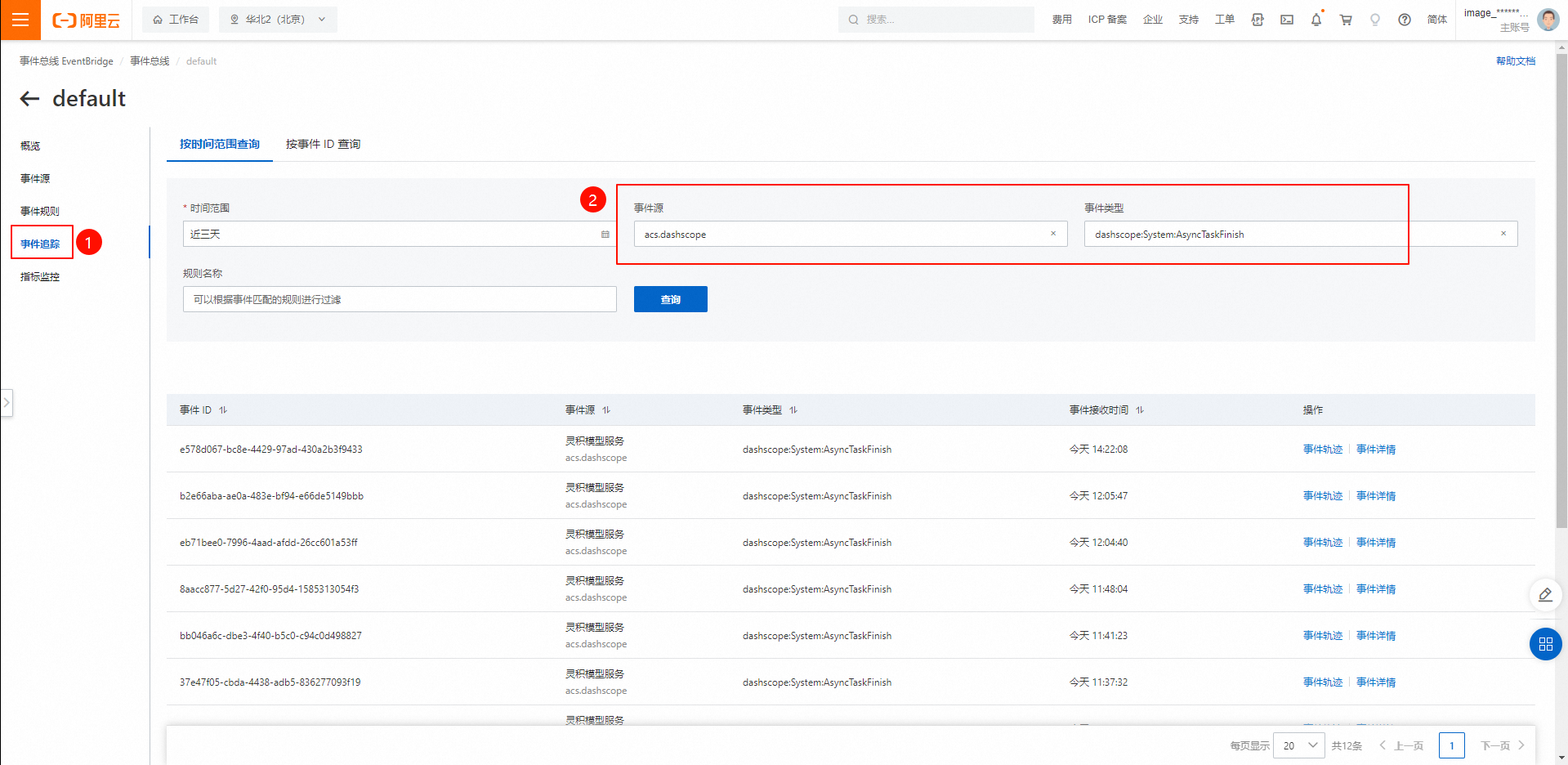Go to the 下一页 next page

1503,745
